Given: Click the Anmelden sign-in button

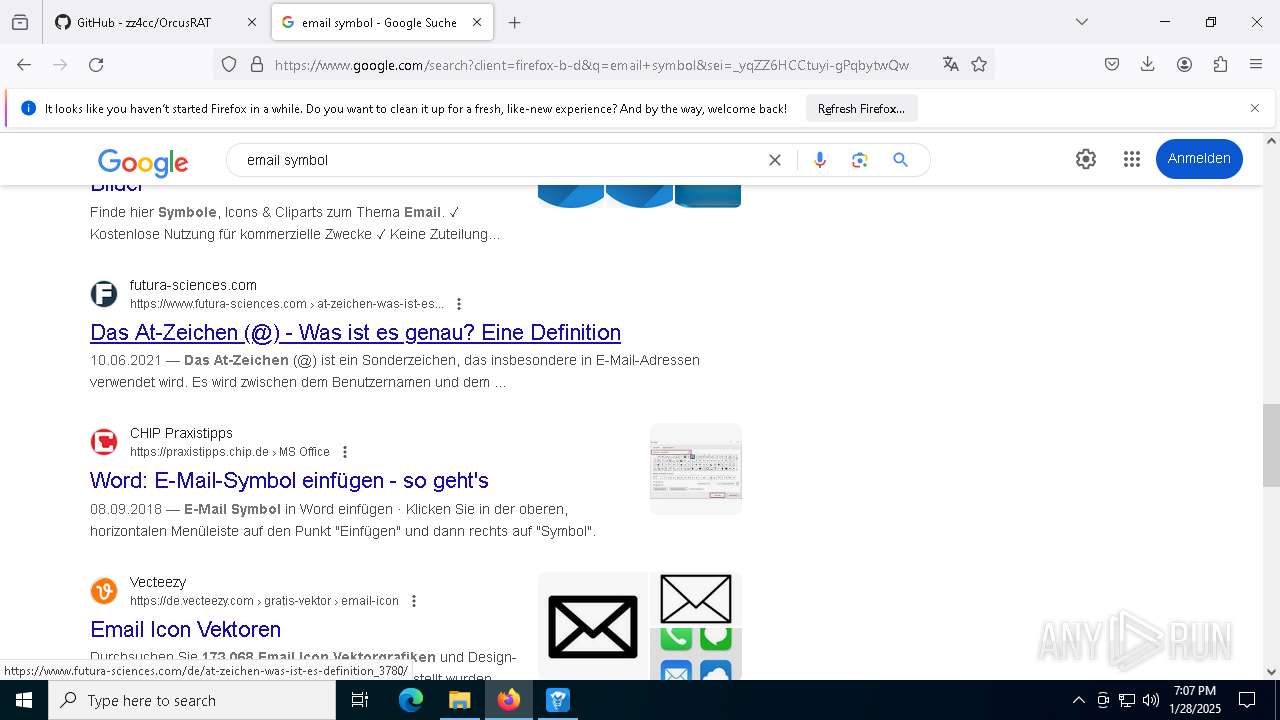Looking at the screenshot, I should pyautogui.click(x=1199, y=159).
